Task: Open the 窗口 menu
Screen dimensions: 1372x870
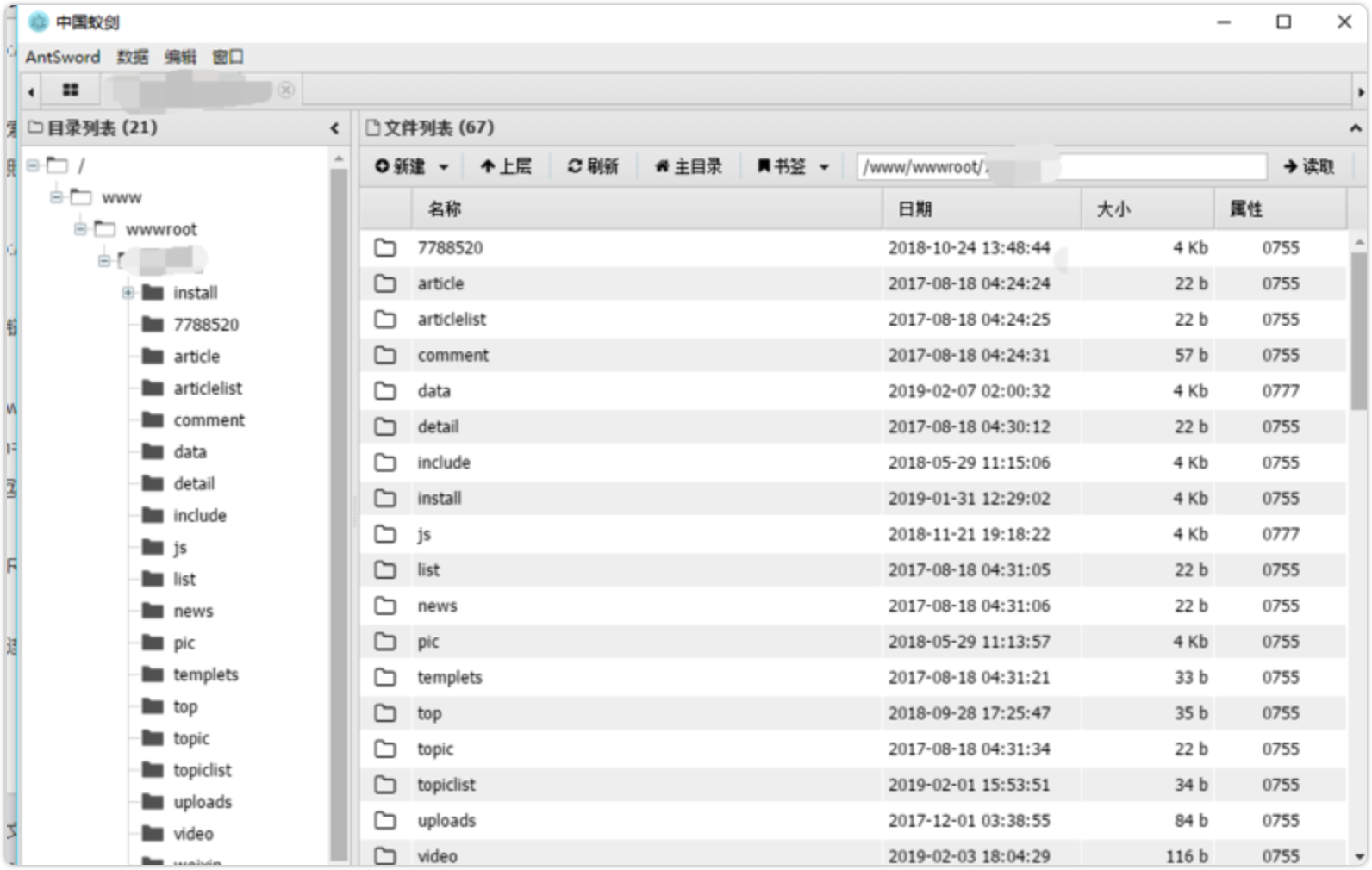Action: 228,57
